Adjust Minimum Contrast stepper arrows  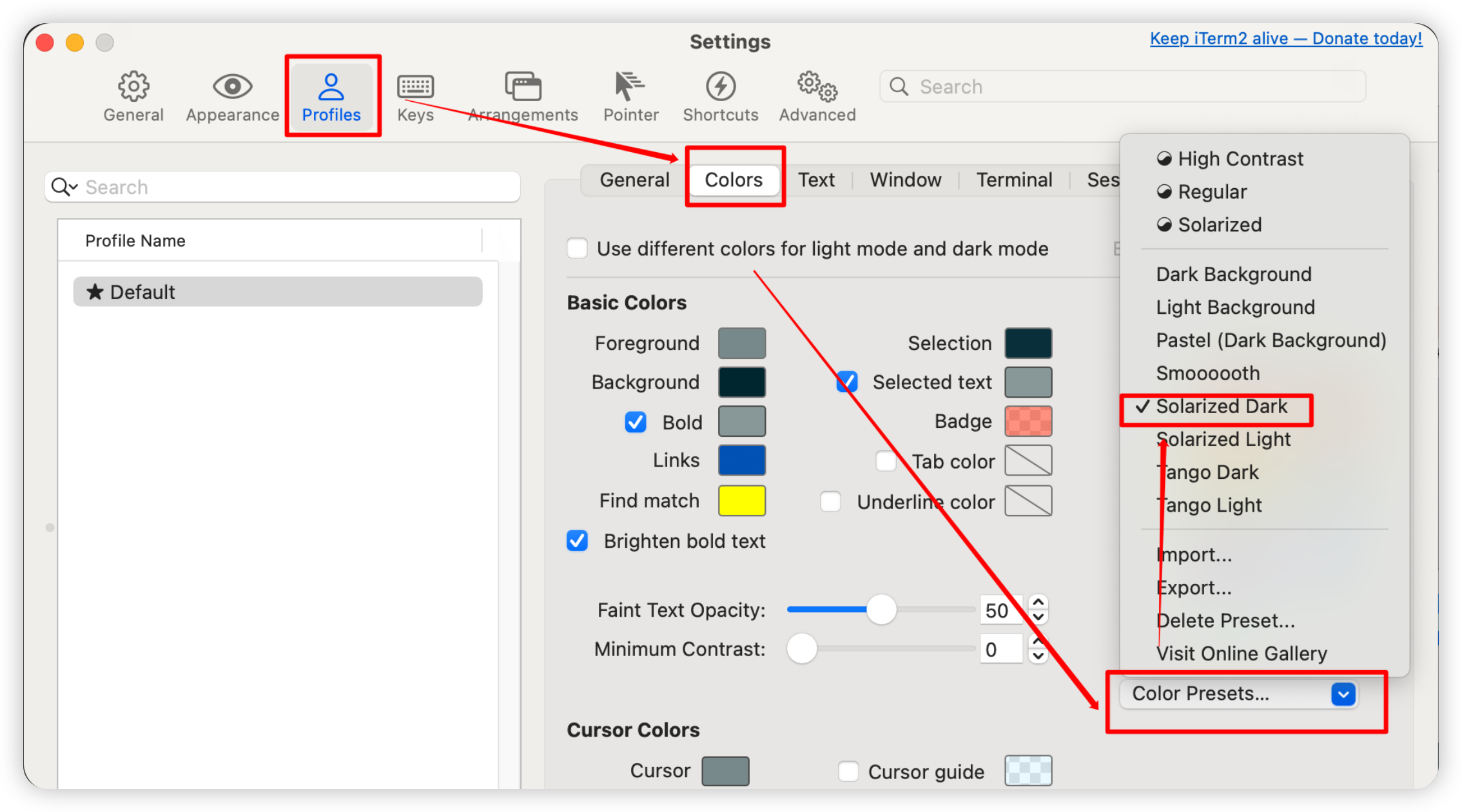tap(1038, 648)
